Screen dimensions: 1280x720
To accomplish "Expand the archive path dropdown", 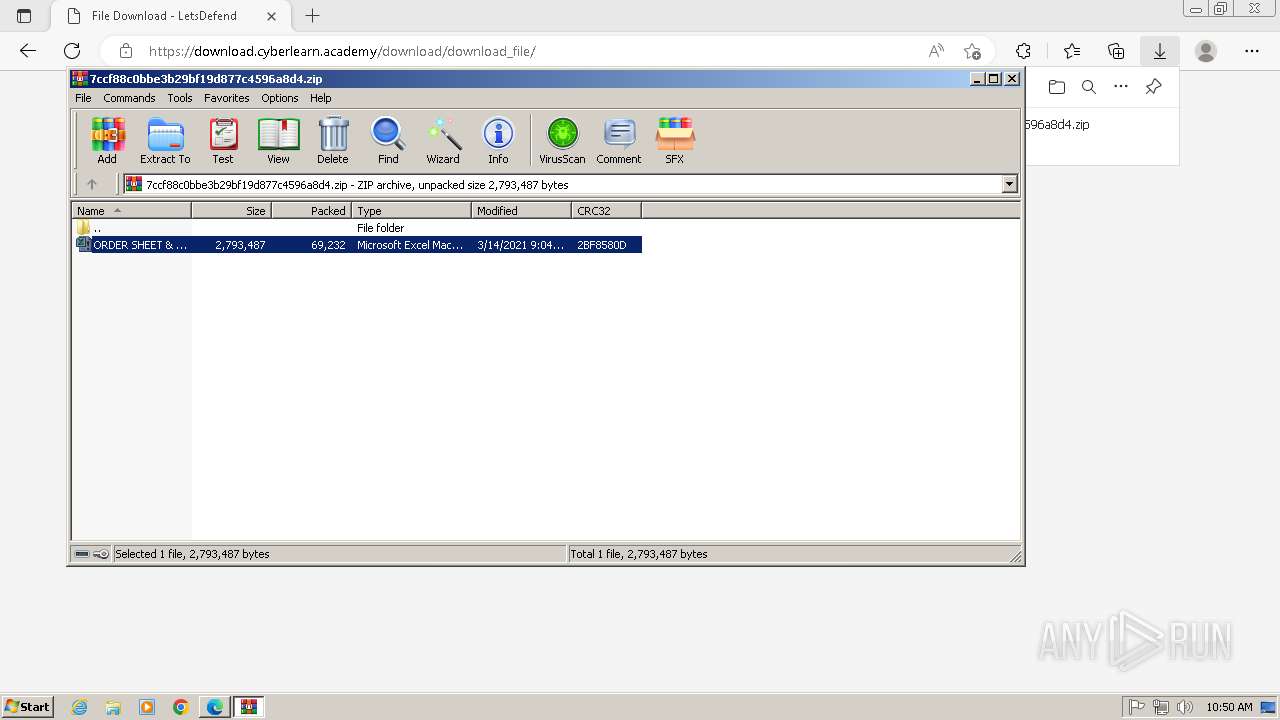I will 1009,184.
